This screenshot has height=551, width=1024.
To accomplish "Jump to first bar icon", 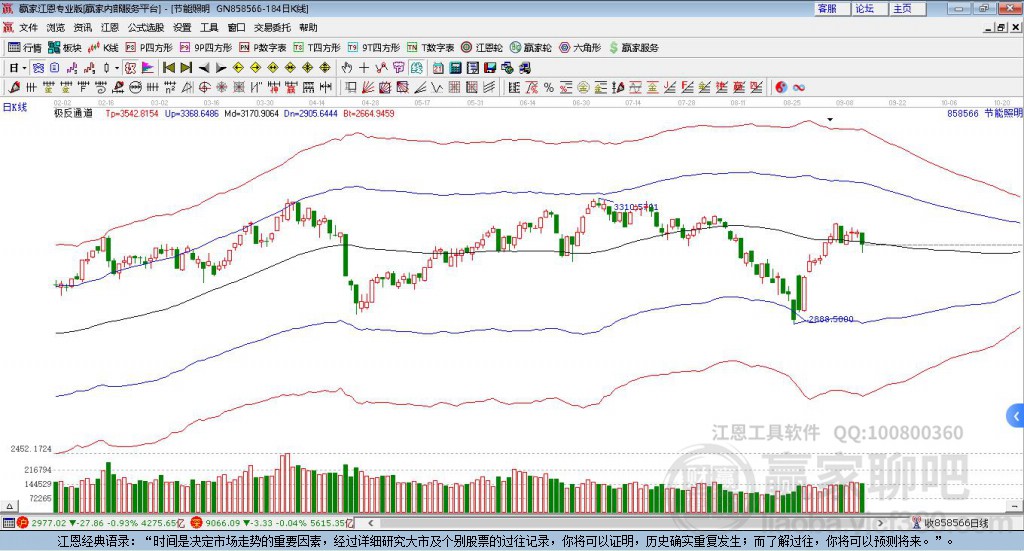I will pos(168,68).
